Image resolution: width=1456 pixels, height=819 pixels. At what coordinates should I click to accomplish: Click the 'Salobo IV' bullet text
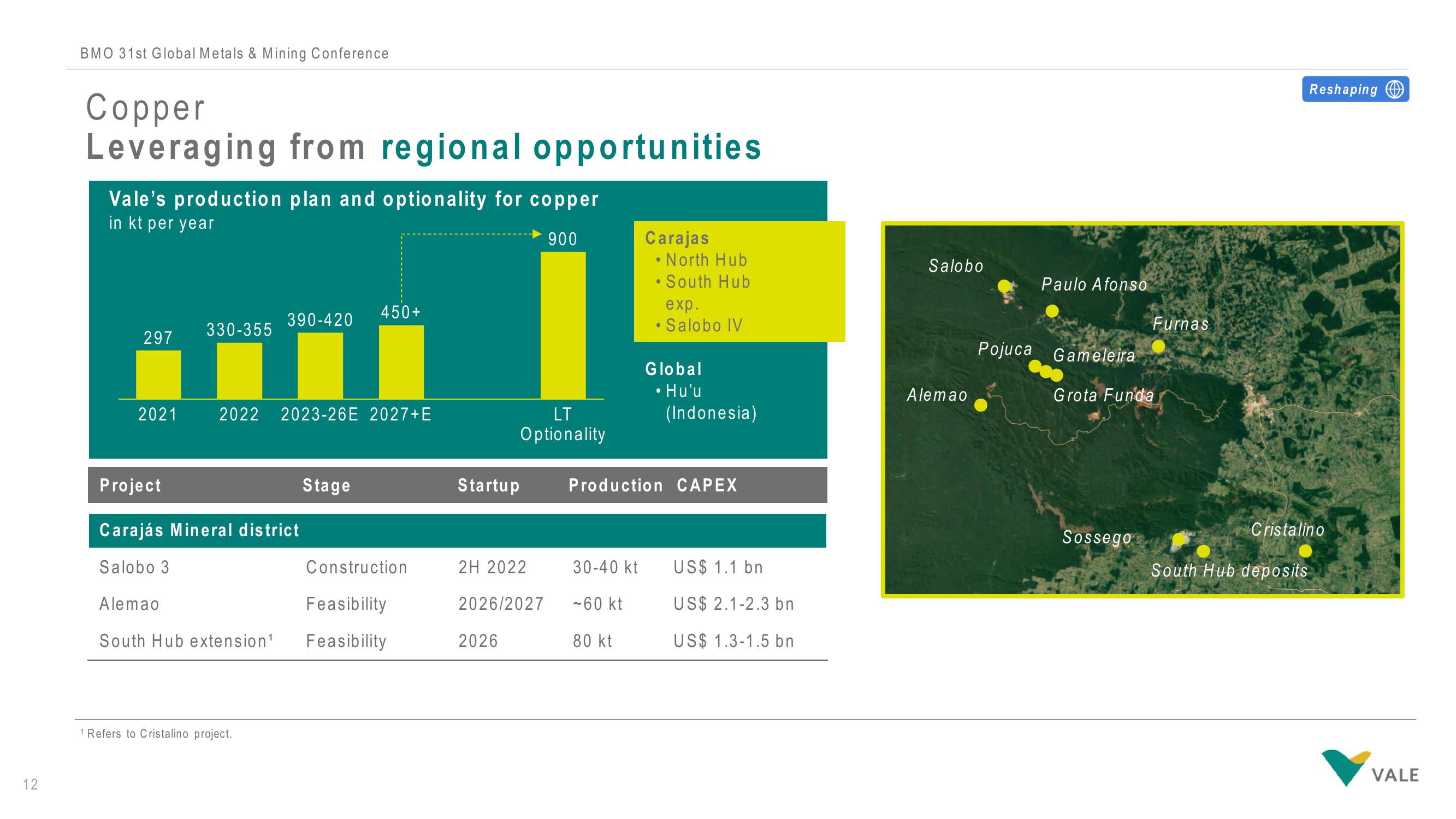pyautogui.click(x=703, y=325)
